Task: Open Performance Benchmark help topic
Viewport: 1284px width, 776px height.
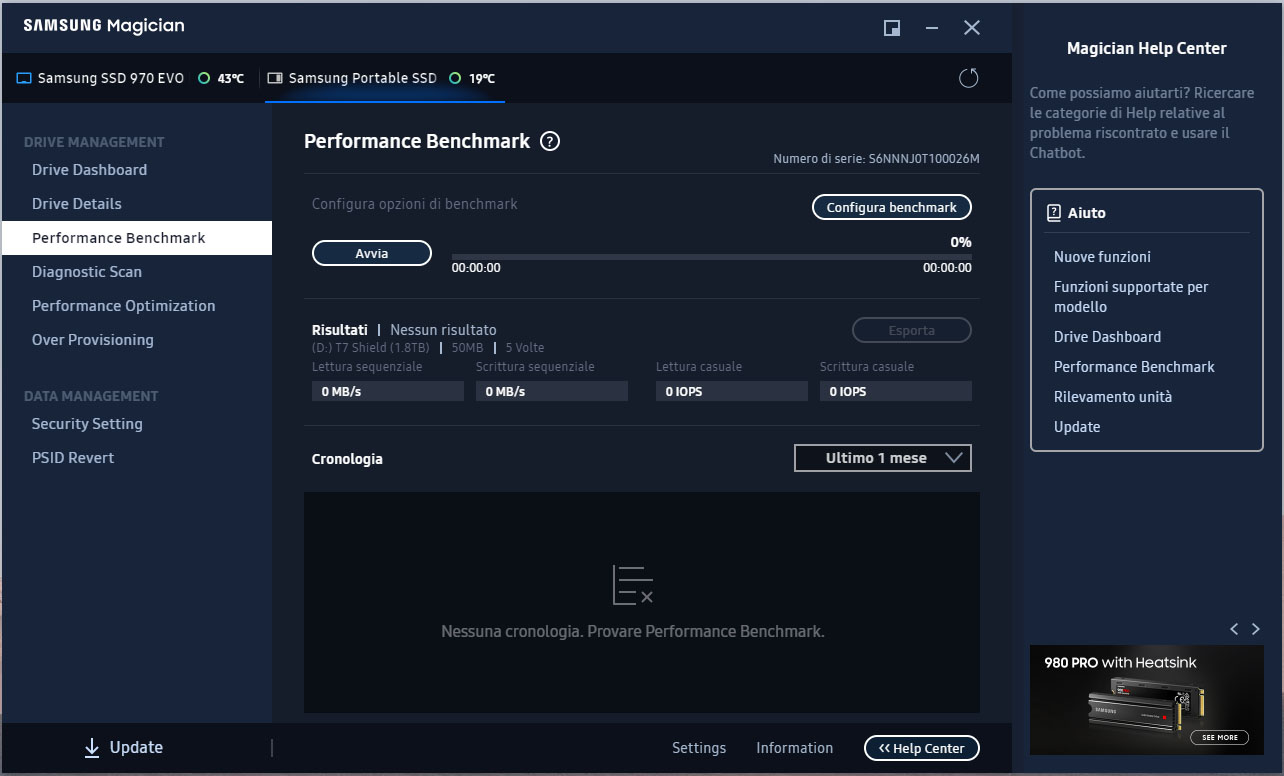Action: (1134, 367)
